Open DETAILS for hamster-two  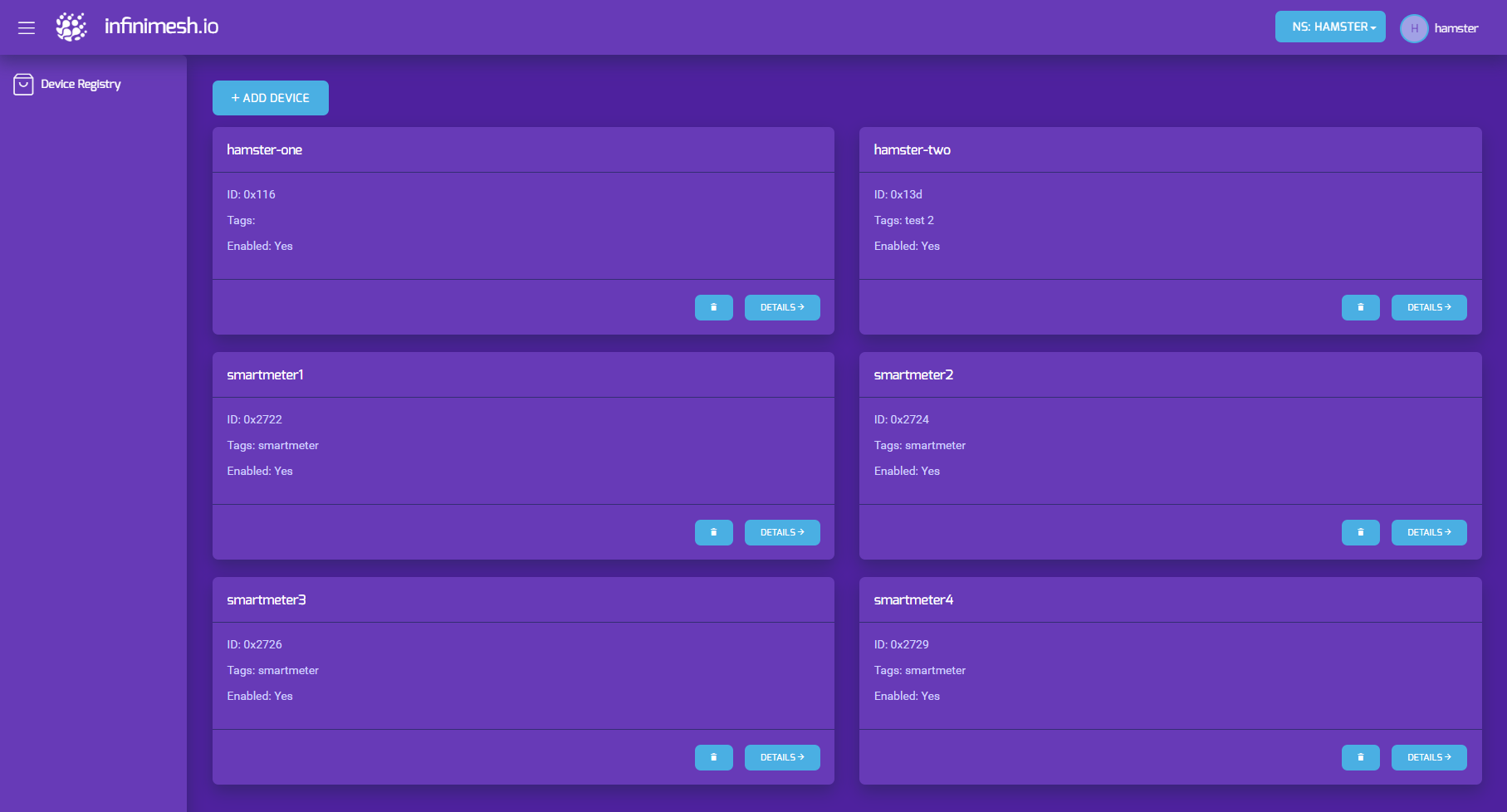tap(1429, 307)
